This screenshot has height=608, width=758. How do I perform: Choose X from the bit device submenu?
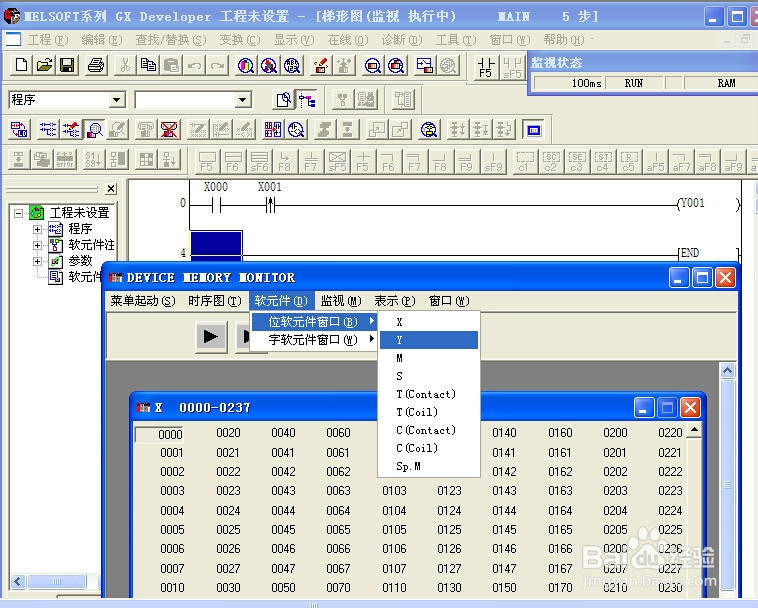click(429, 322)
